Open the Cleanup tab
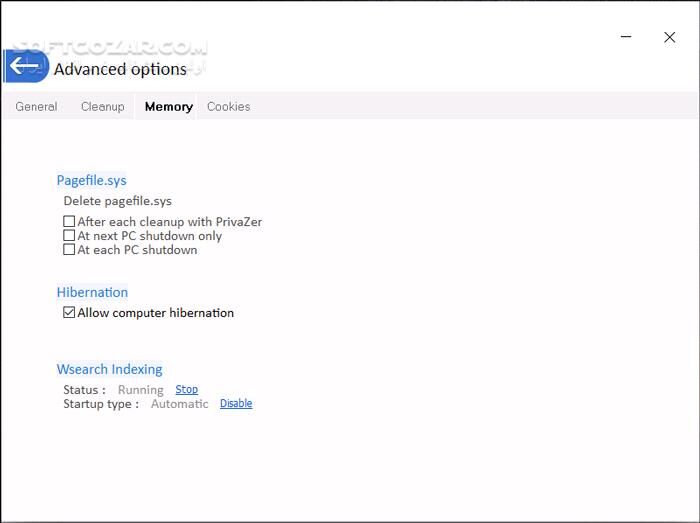The width and height of the screenshot is (700, 523). (102, 107)
